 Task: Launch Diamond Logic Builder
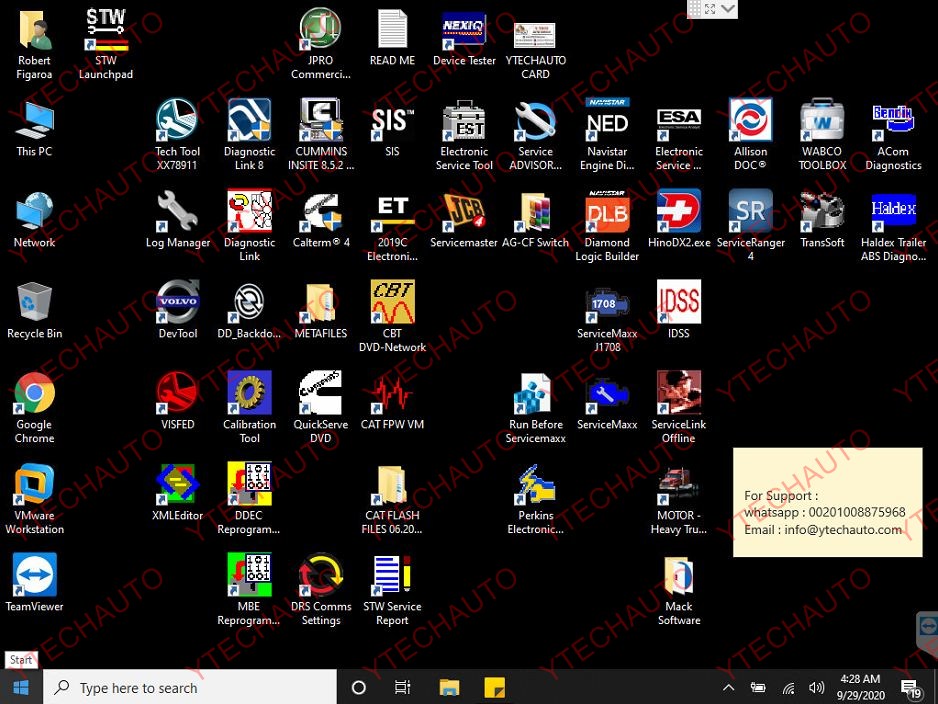(607, 225)
